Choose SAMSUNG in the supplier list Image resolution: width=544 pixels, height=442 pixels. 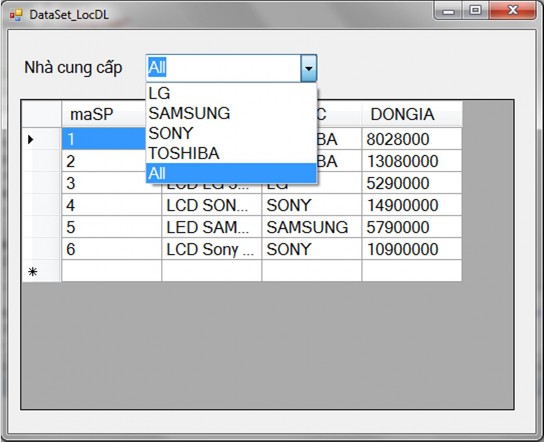pos(231,113)
